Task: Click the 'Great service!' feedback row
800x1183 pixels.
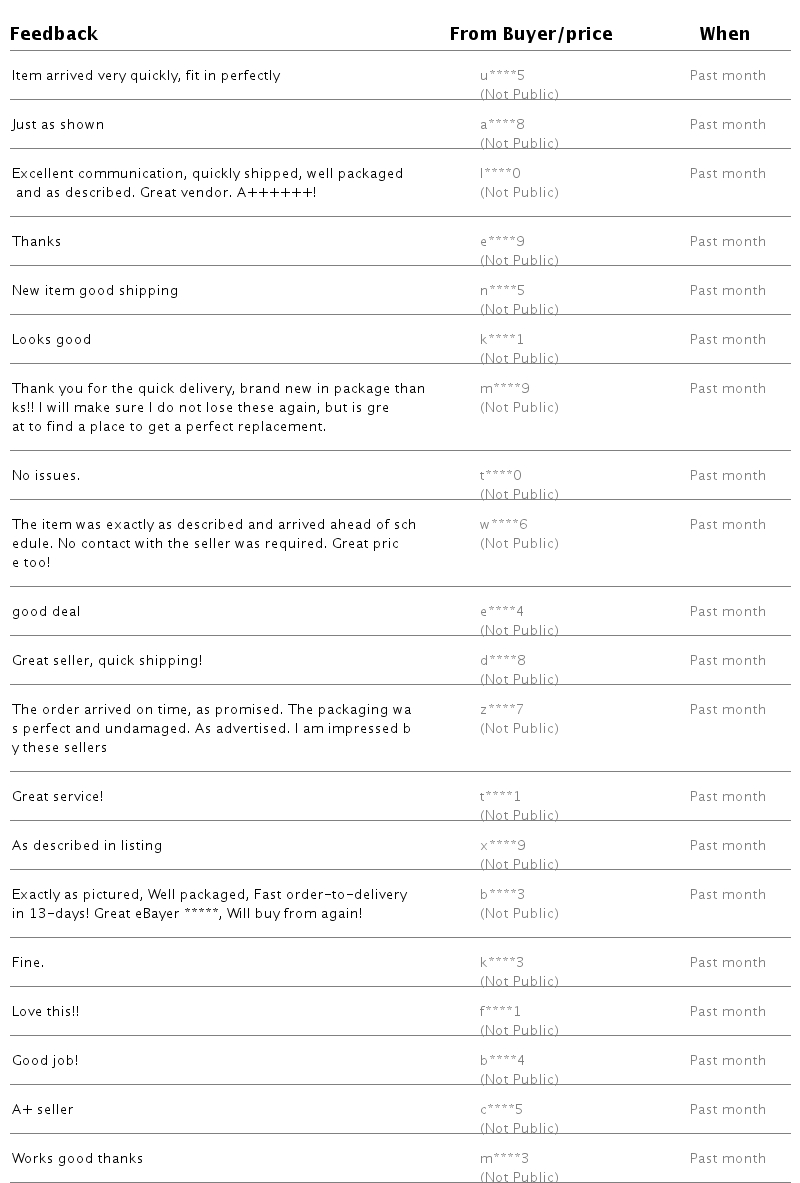Action: tap(400, 796)
